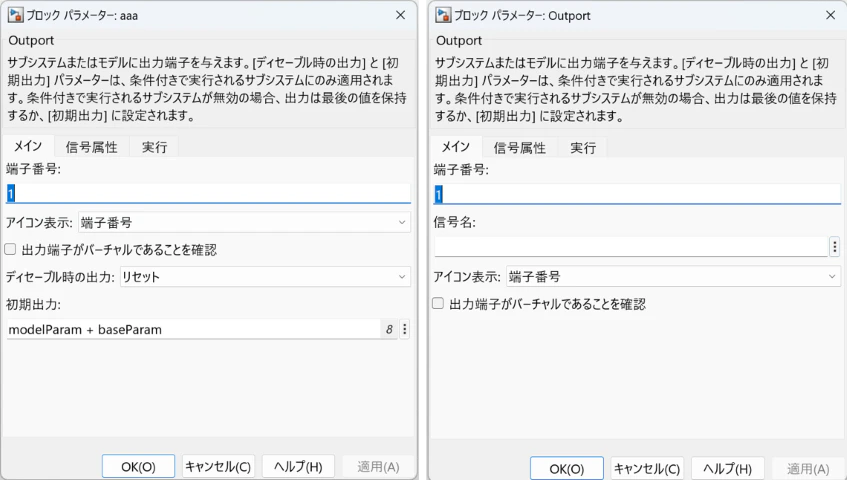Select メイン tab in Outport dialog
Screen dimensions: 847x480
[x=456, y=147]
